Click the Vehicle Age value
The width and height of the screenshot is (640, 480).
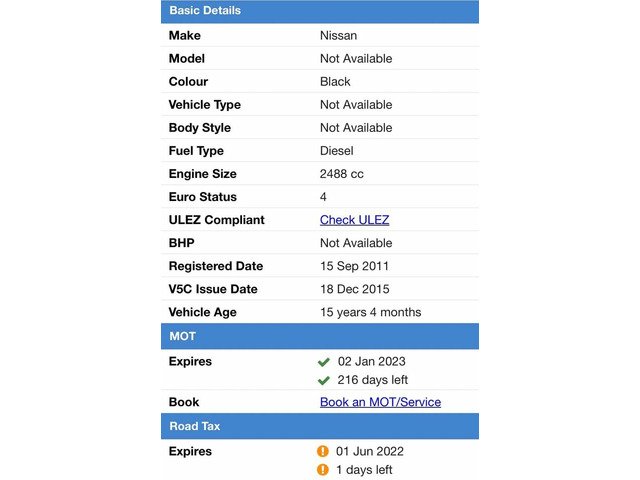coord(371,312)
